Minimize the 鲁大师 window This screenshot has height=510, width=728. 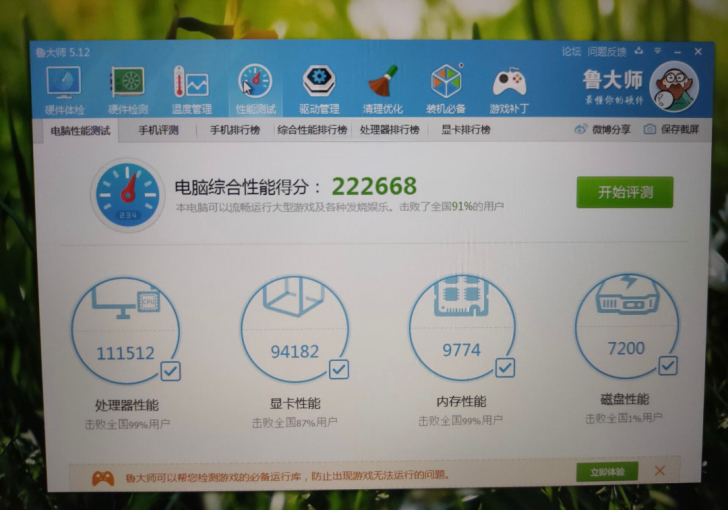point(677,52)
